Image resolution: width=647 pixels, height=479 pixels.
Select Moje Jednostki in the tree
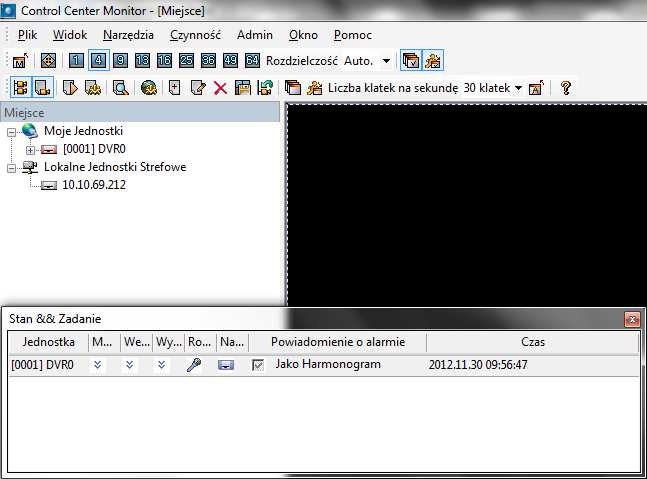click(x=83, y=131)
